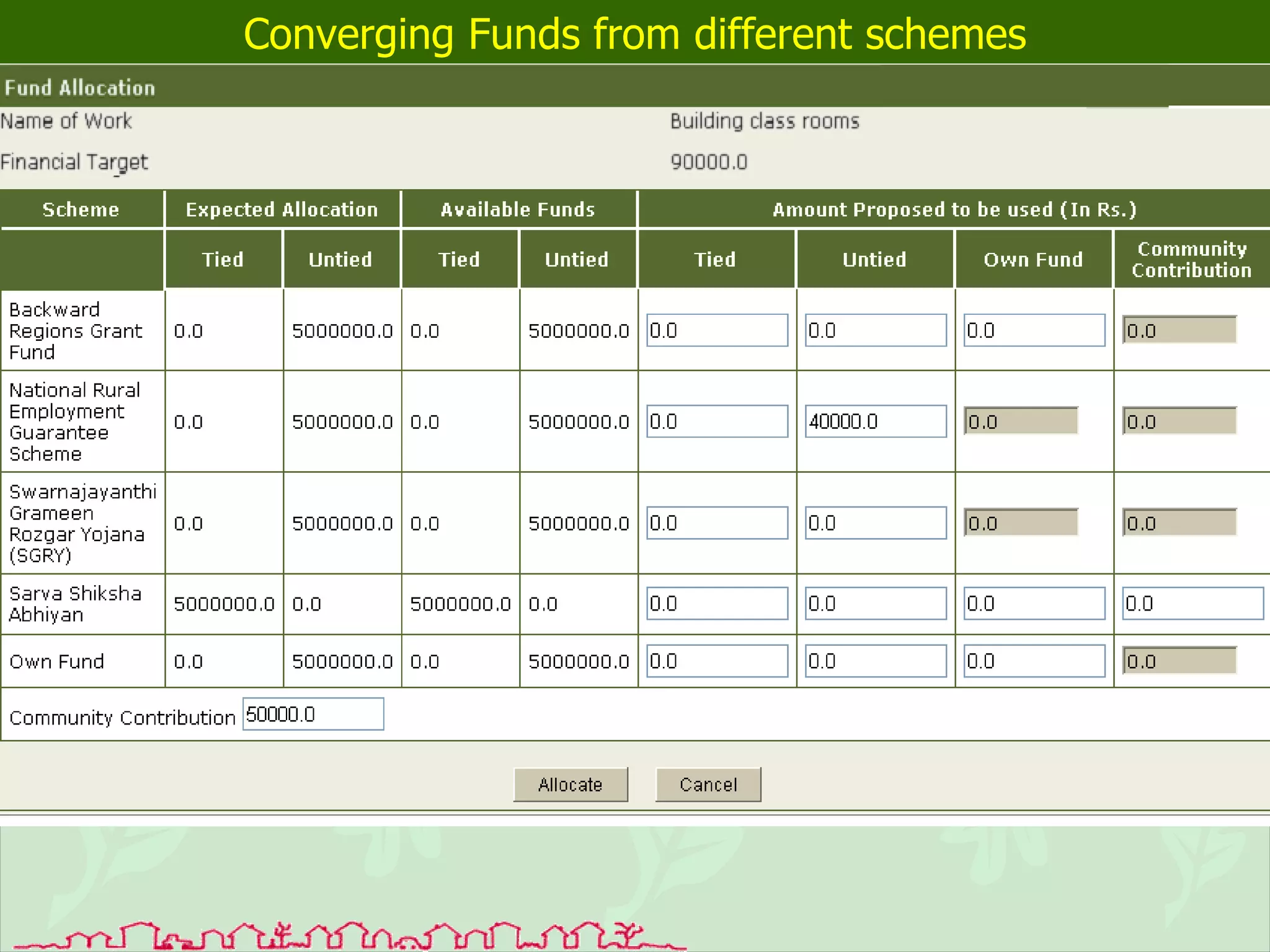Screen dimensions: 1270x952
Task: Click Own Fund row available Untied 5000000.0
Action: pos(579,662)
